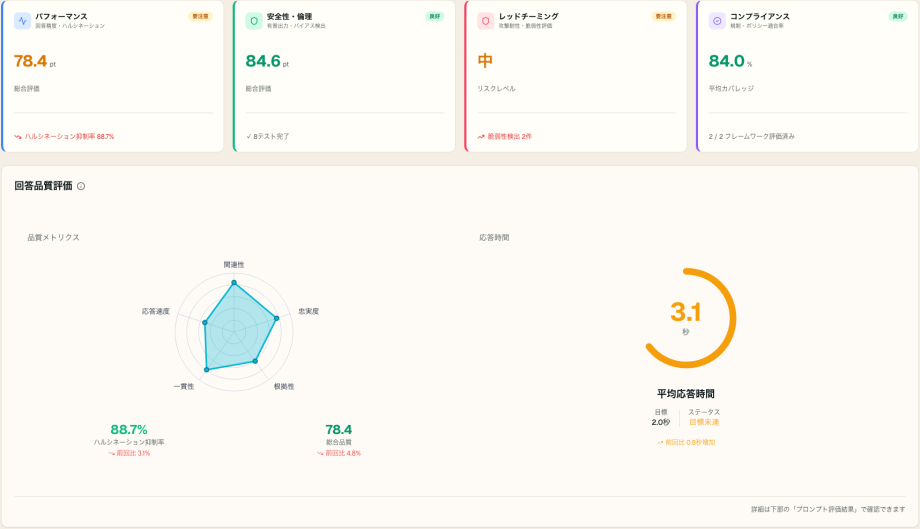Click the 目標未達 status label
Viewport: 920px width, 529px height.
click(704, 422)
